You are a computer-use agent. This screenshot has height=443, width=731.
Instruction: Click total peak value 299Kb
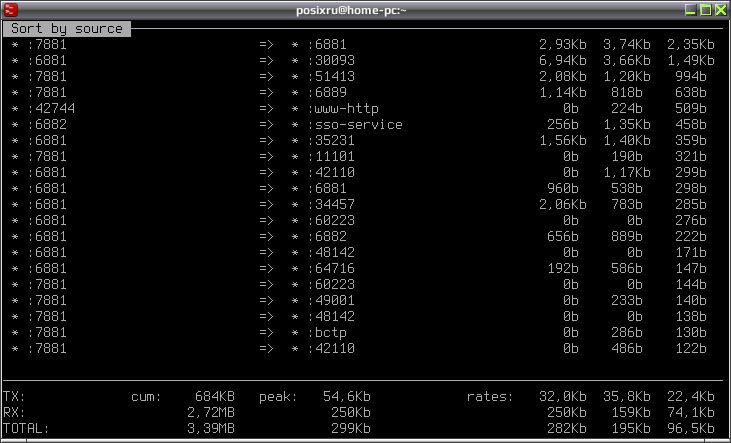[x=351, y=429]
